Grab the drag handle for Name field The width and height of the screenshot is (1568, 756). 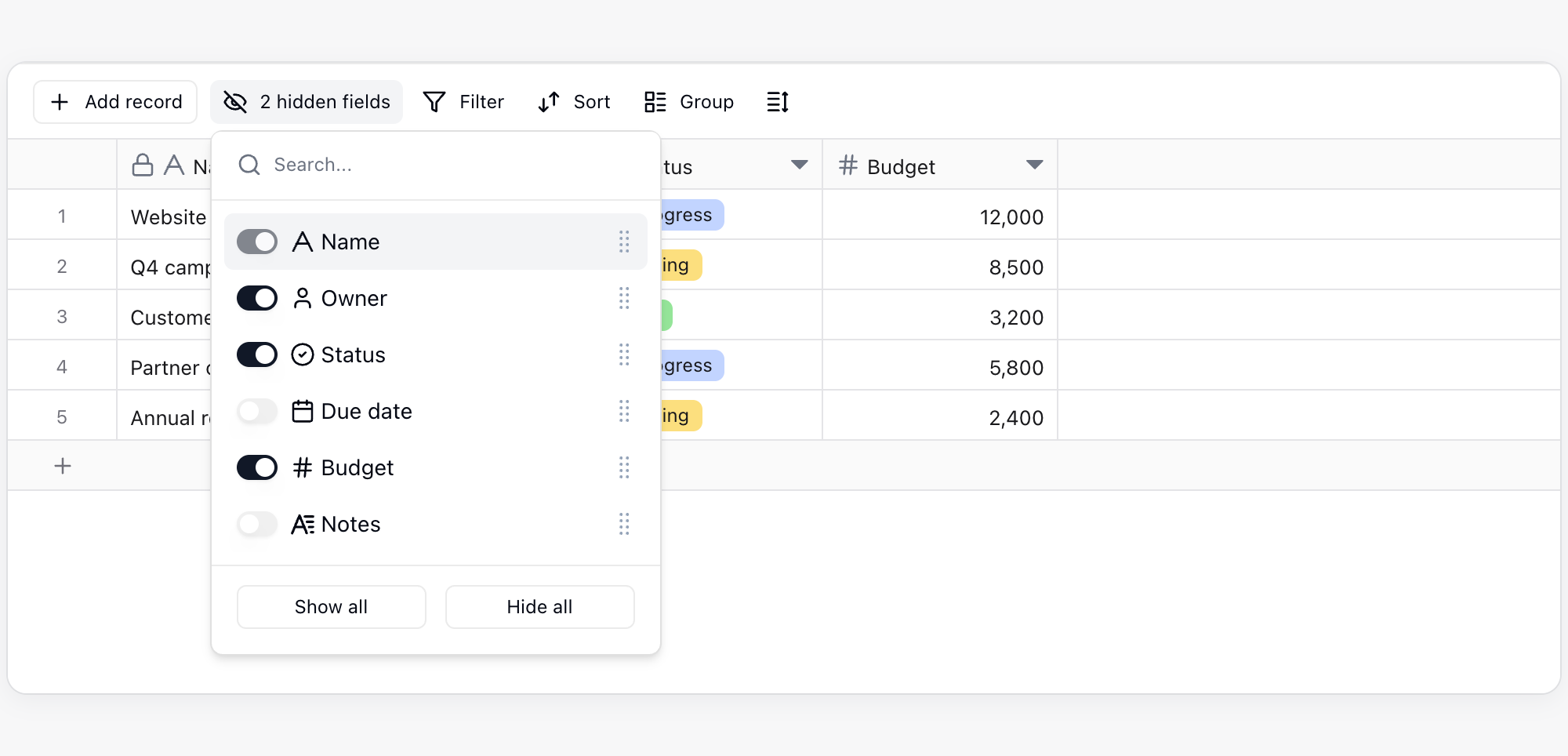(624, 242)
